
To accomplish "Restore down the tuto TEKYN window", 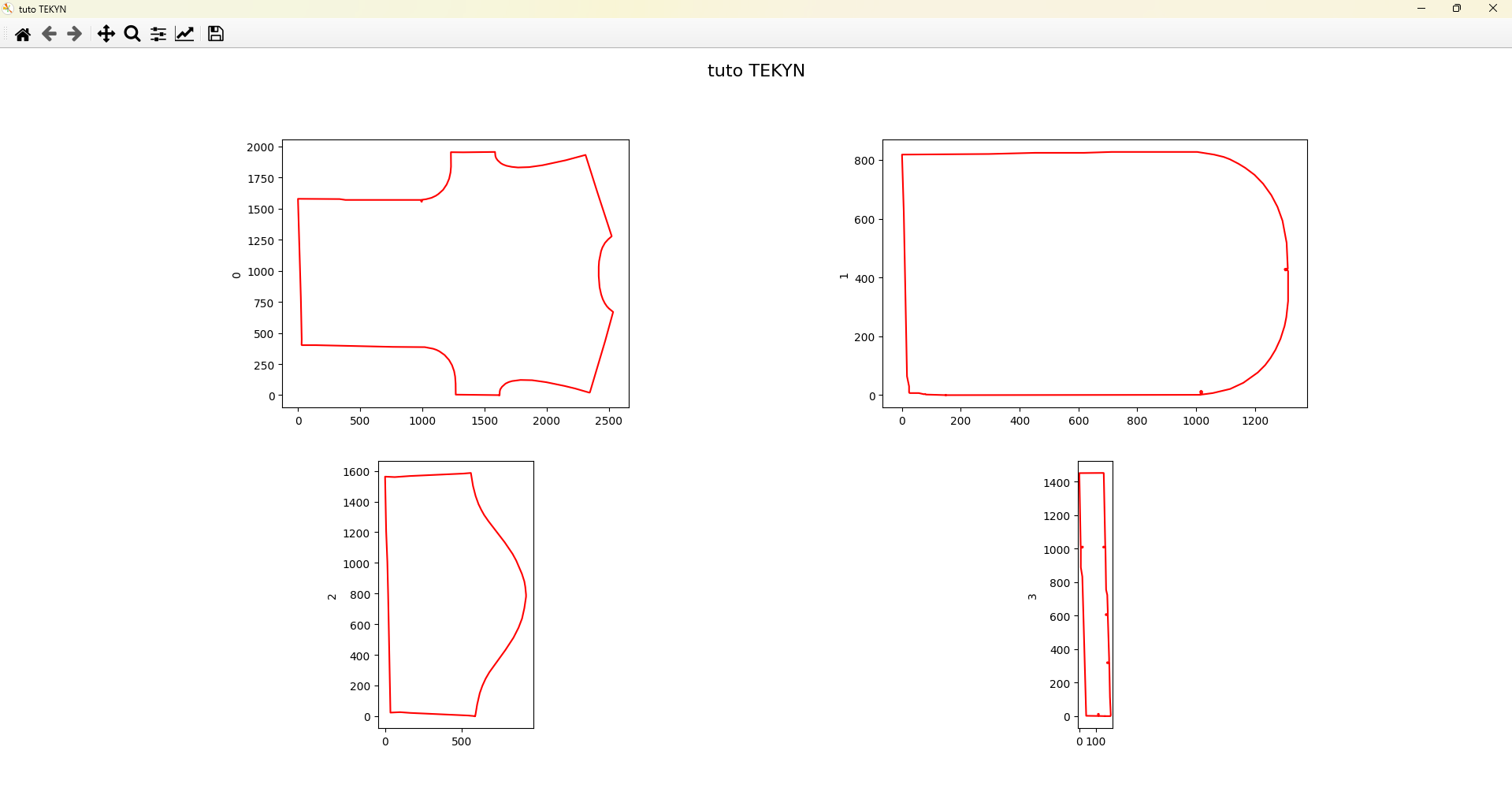I will point(1457,9).
